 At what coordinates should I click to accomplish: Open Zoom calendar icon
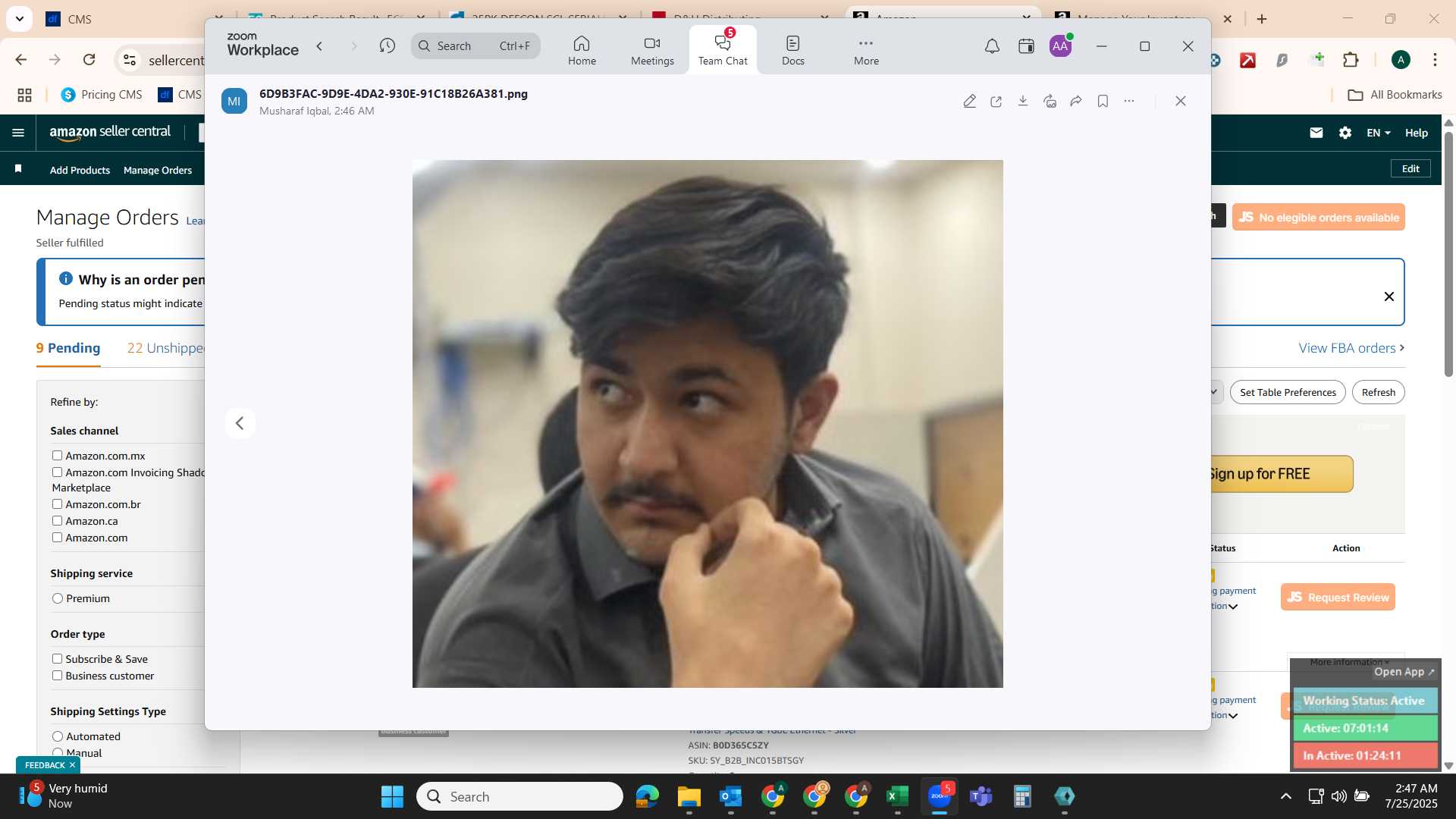coord(1026,46)
